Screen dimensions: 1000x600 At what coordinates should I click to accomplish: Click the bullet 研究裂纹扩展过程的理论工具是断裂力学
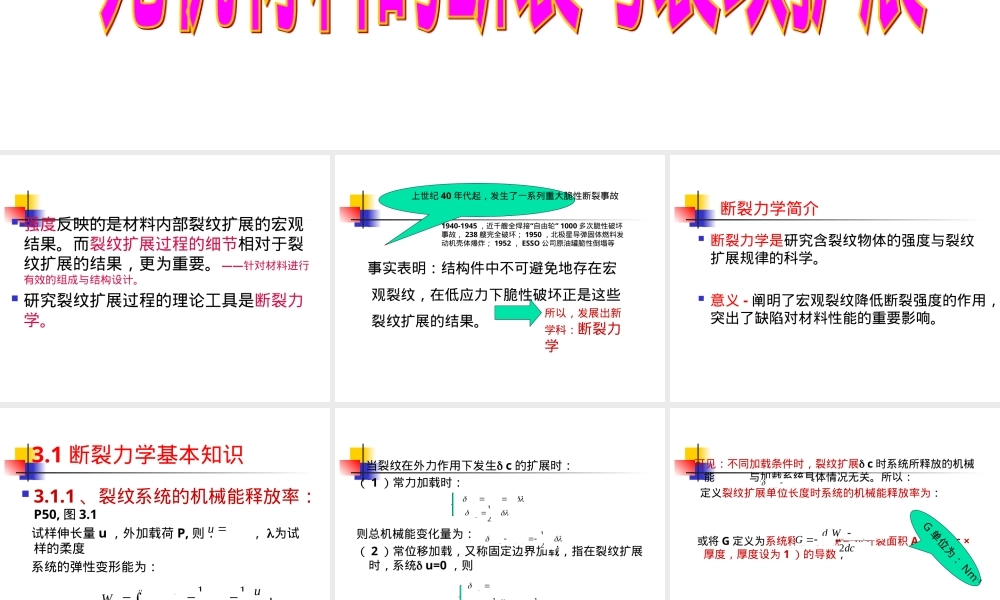click(x=163, y=309)
